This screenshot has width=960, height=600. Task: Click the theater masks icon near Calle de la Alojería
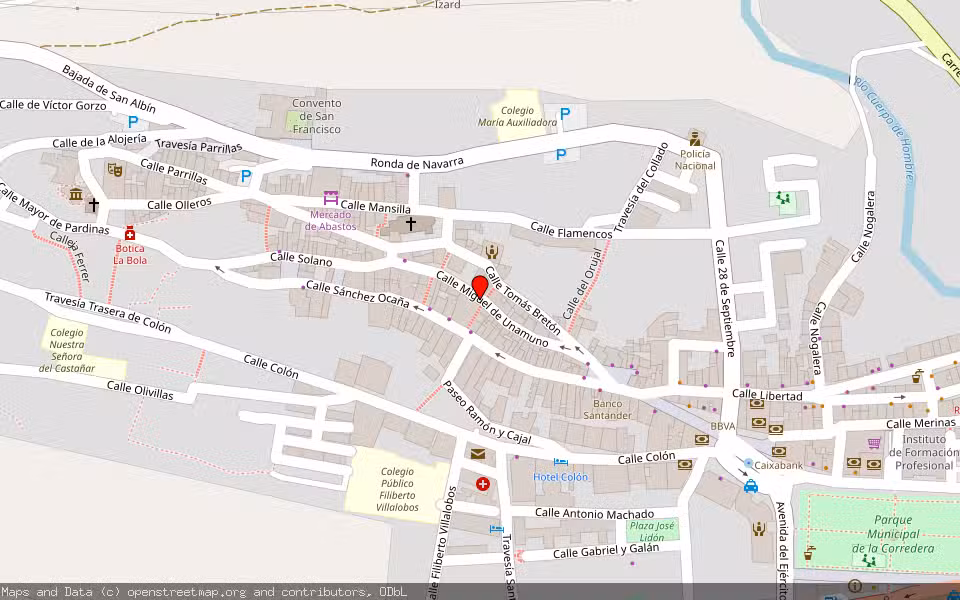tap(115, 170)
